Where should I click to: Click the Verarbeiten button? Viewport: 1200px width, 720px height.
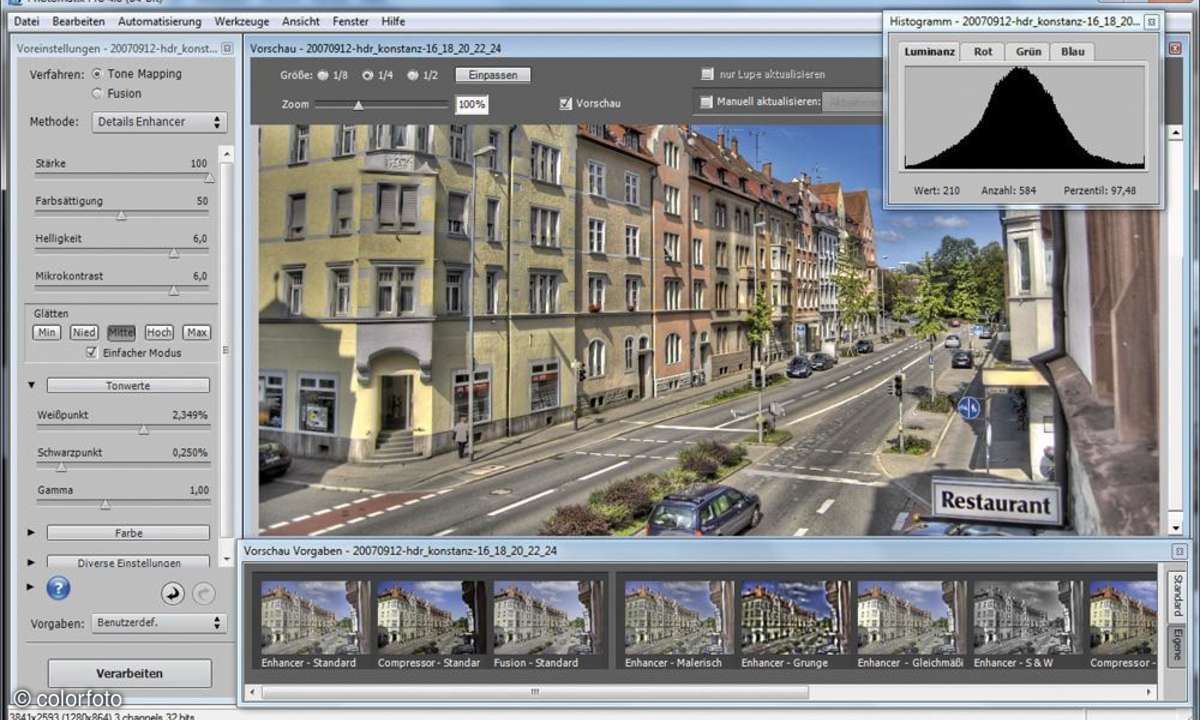point(130,673)
